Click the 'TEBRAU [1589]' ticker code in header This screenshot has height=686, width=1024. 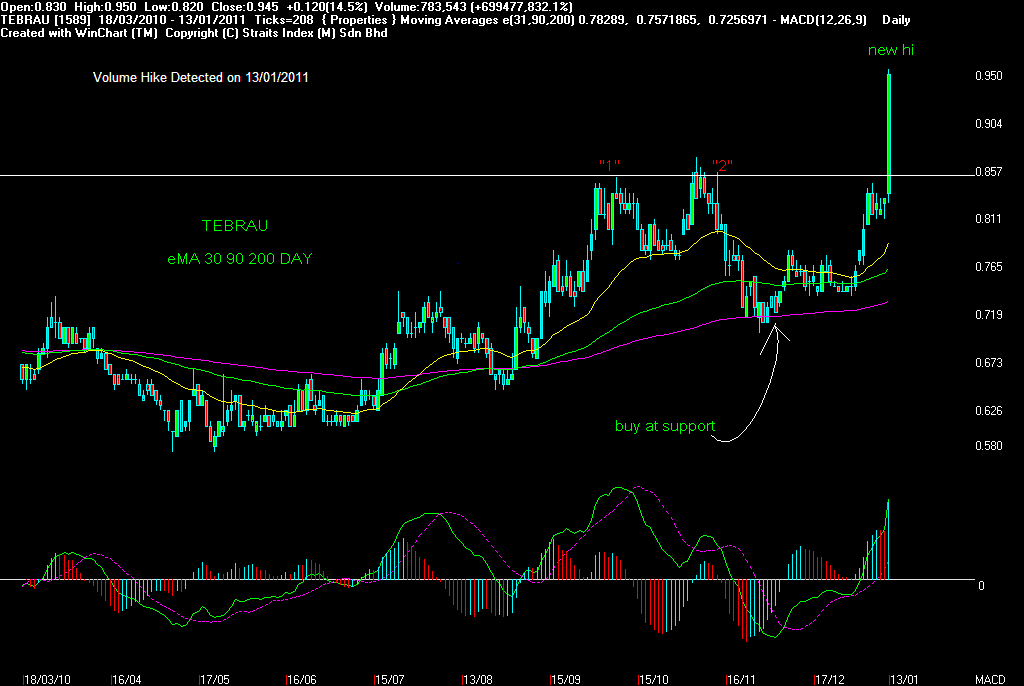click(x=46, y=20)
